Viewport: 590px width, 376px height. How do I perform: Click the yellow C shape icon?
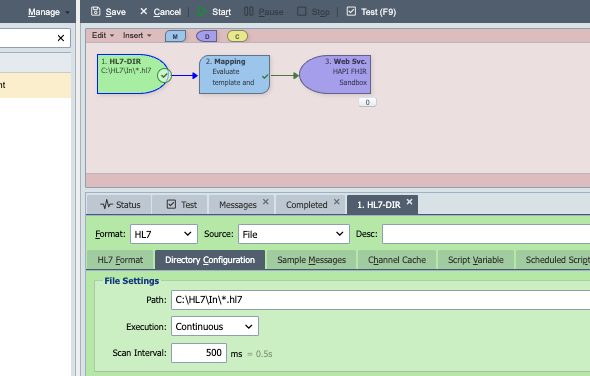(237, 36)
